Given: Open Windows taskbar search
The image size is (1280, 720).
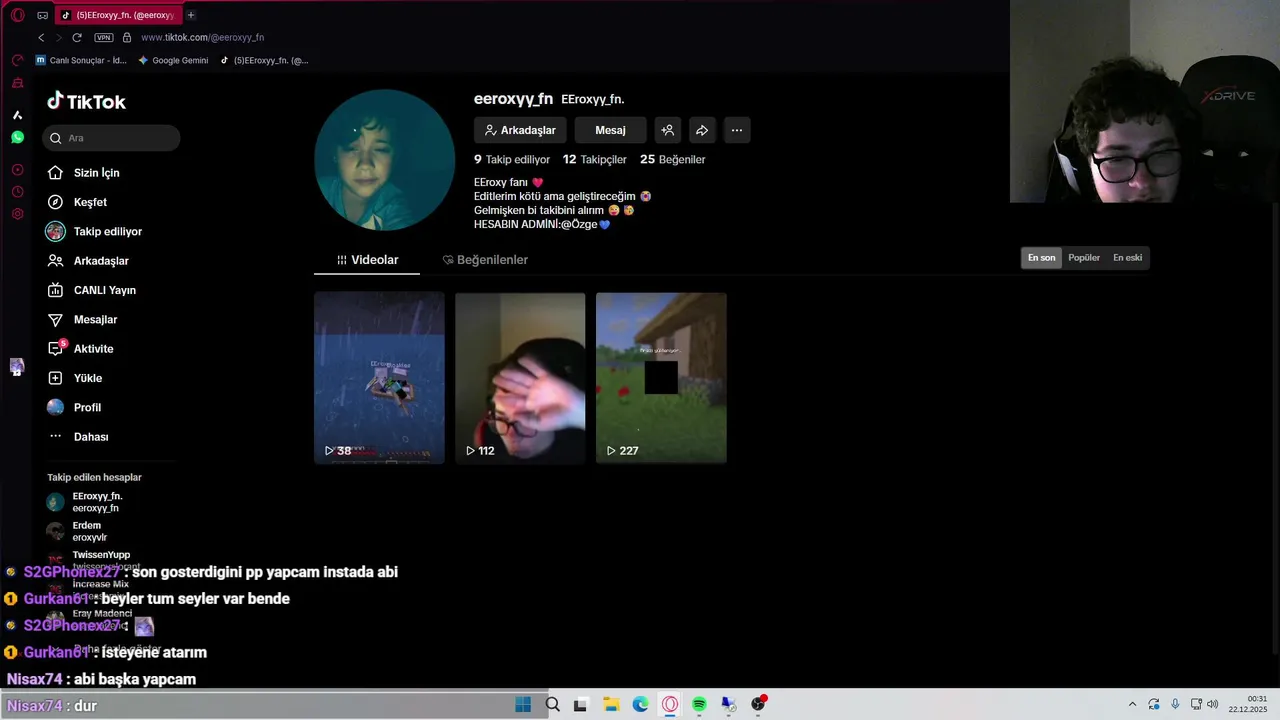Looking at the screenshot, I should tap(552, 704).
